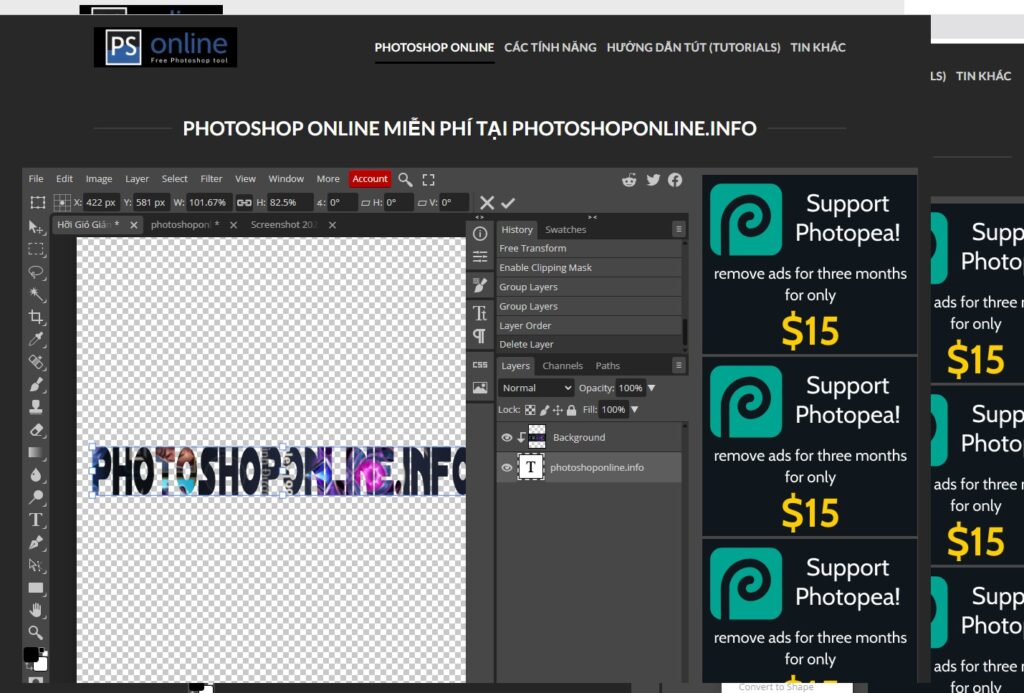1024x693 pixels.
Task: Click the search magnifier in menu bar
Action: (x=405, y=179)
